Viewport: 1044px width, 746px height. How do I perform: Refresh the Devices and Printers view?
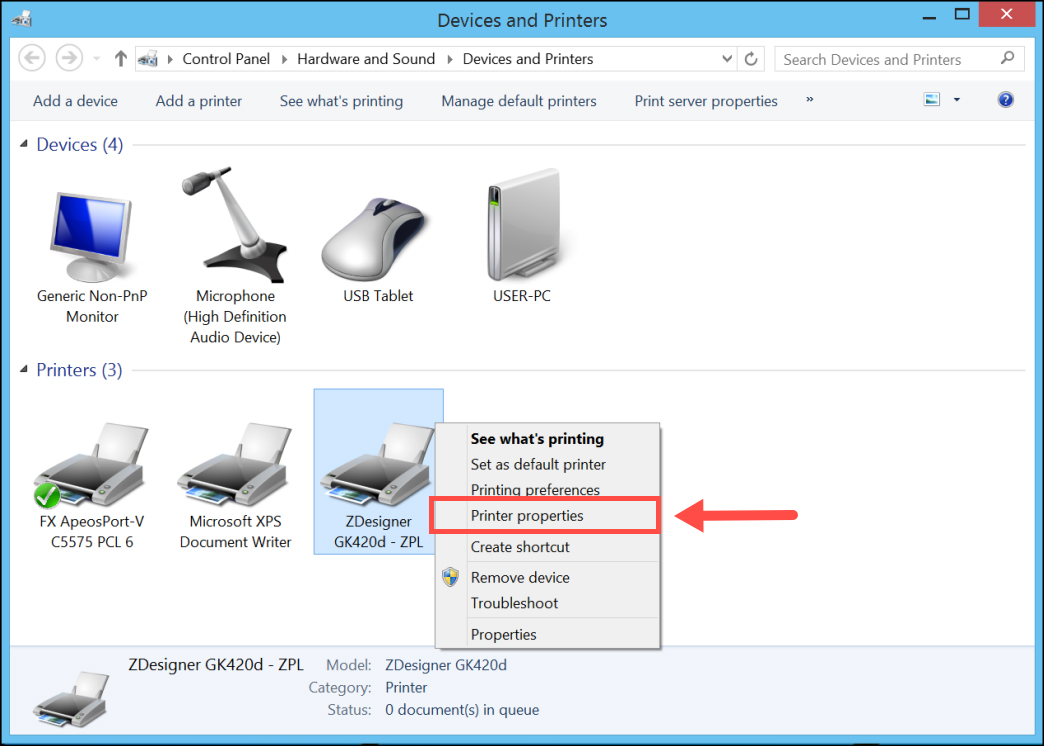[x=751, y=59]
